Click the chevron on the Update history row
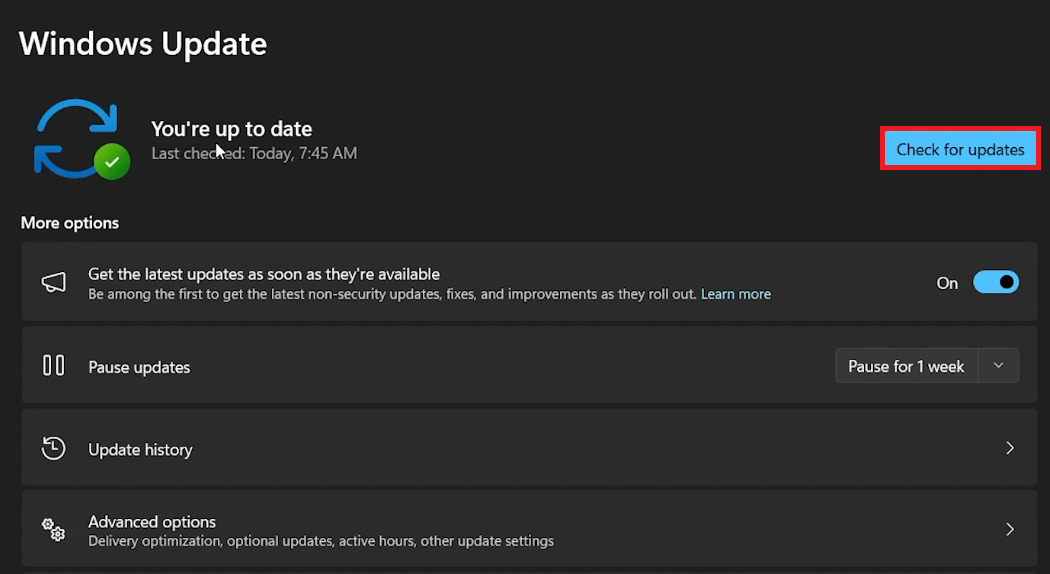 point(1009,449)
